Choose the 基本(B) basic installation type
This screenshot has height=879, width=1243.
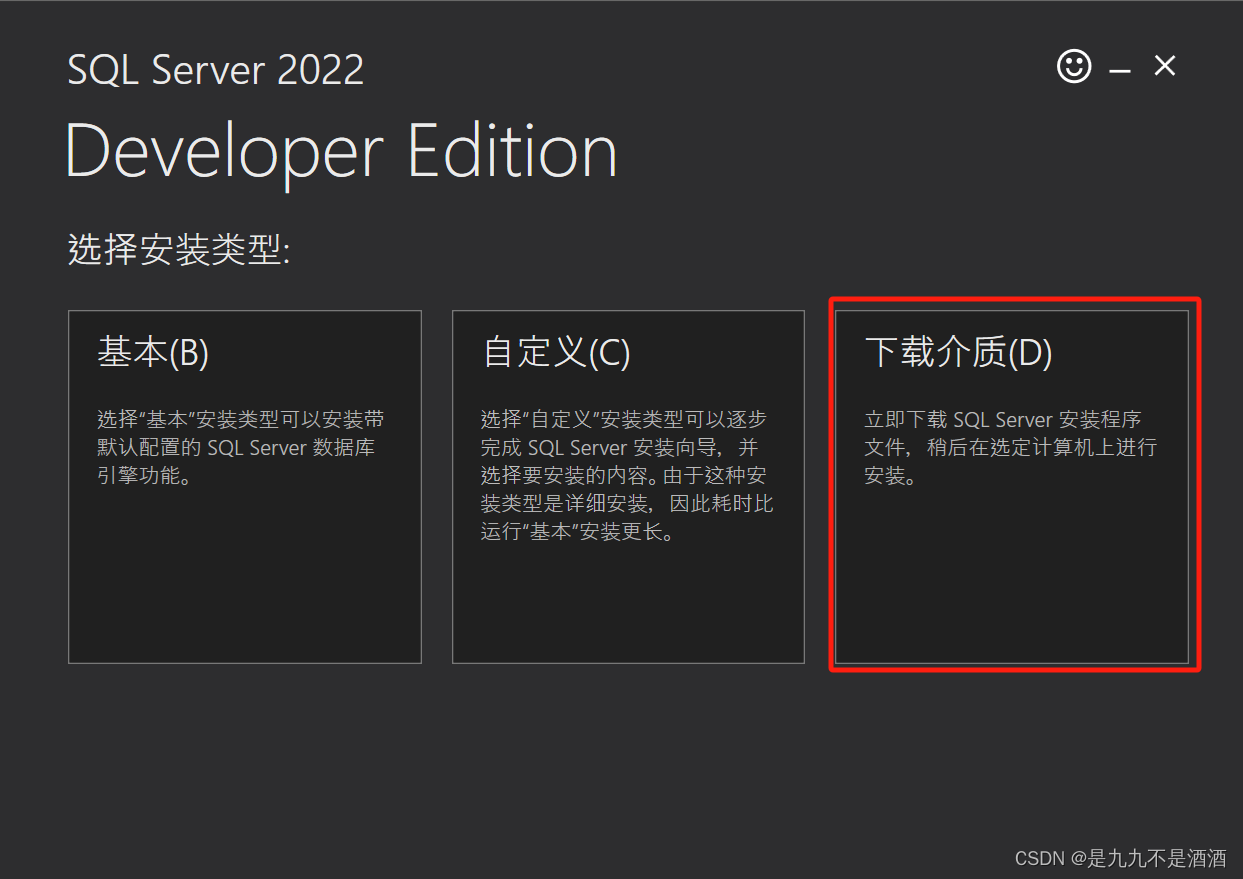tap(245, 487)
